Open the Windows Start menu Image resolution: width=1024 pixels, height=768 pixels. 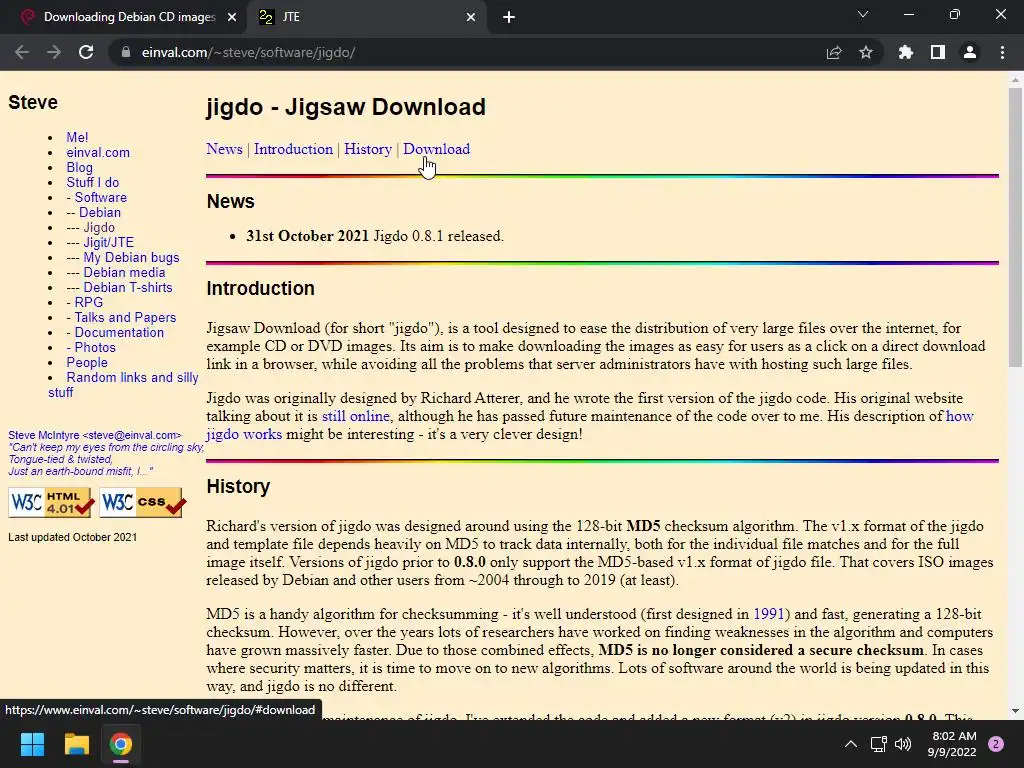pos(32,744)
